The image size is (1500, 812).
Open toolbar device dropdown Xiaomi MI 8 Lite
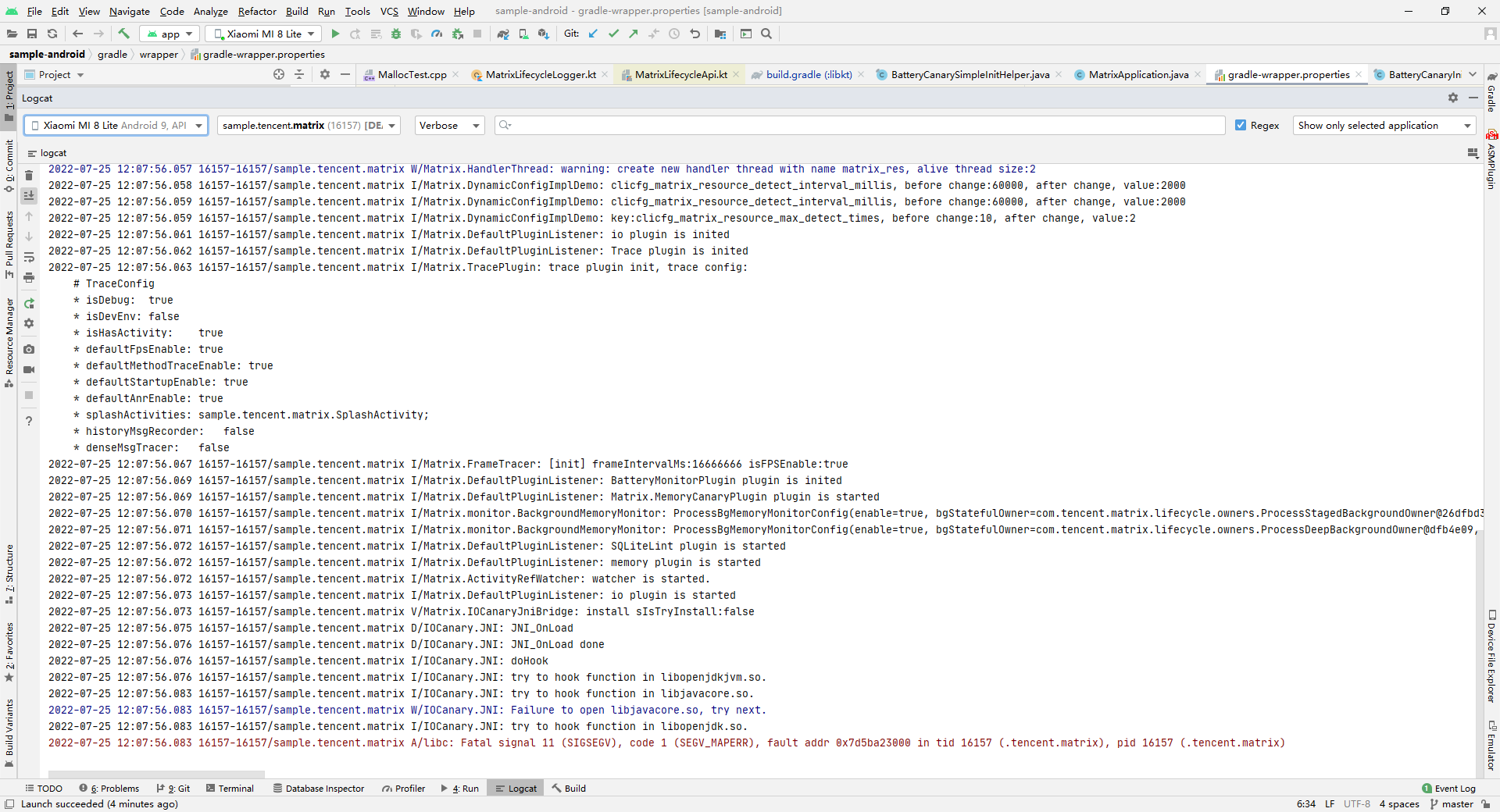(x=263, y=34)
